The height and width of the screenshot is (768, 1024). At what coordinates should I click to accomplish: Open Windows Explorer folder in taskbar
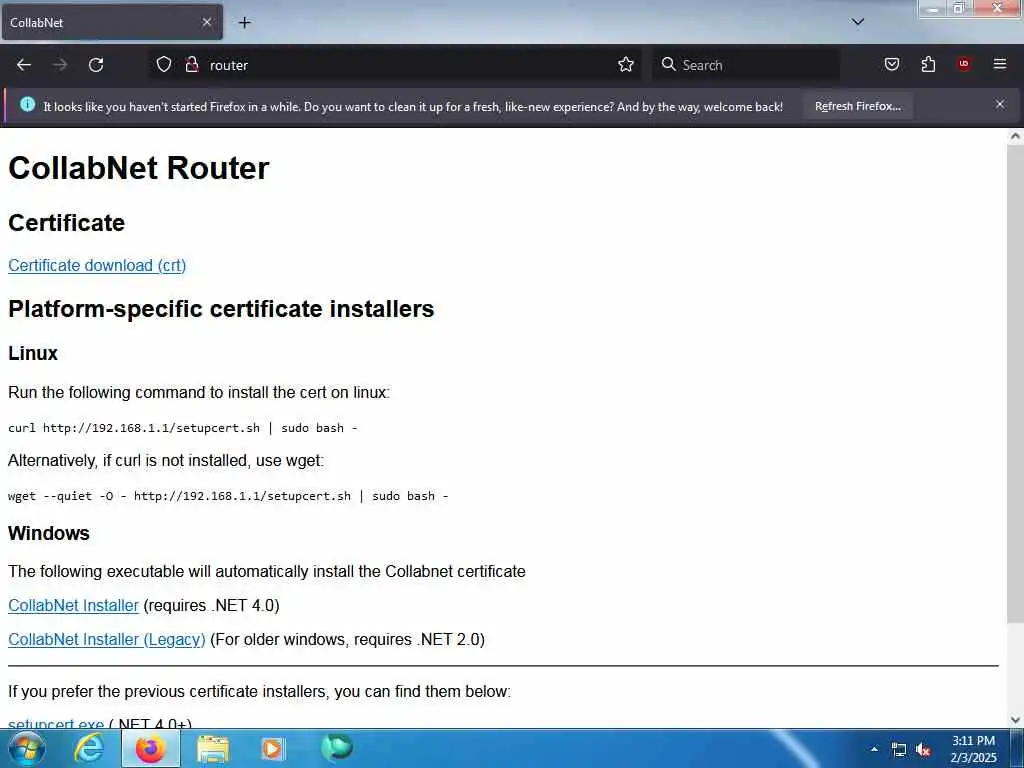pyautogui.click(x=213, y=749)
